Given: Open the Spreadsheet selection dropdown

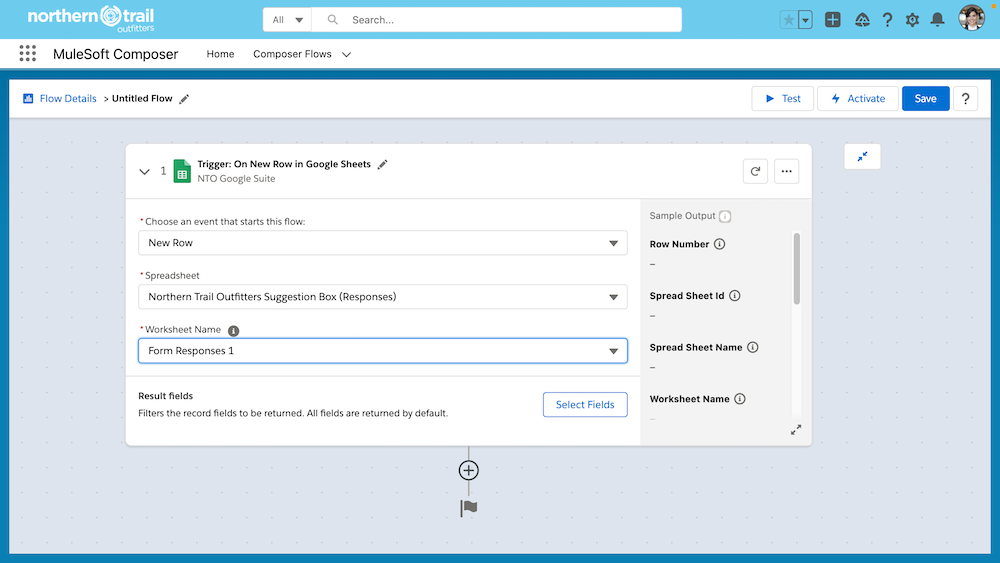Looking at the screenshot, I should tap(383, 297).
